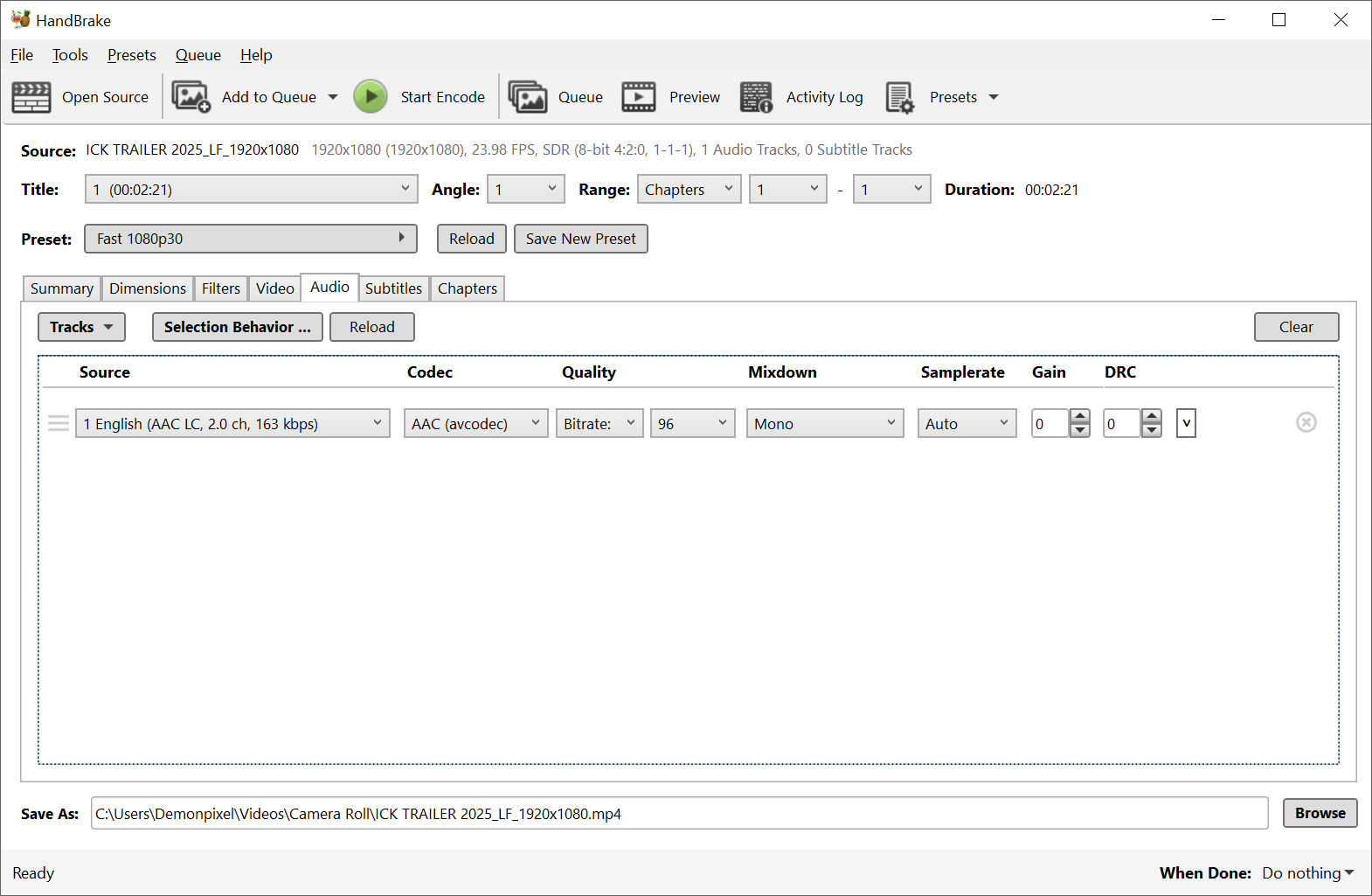
Task: Click Reload in the Audio tab
Action: [372, 327]
